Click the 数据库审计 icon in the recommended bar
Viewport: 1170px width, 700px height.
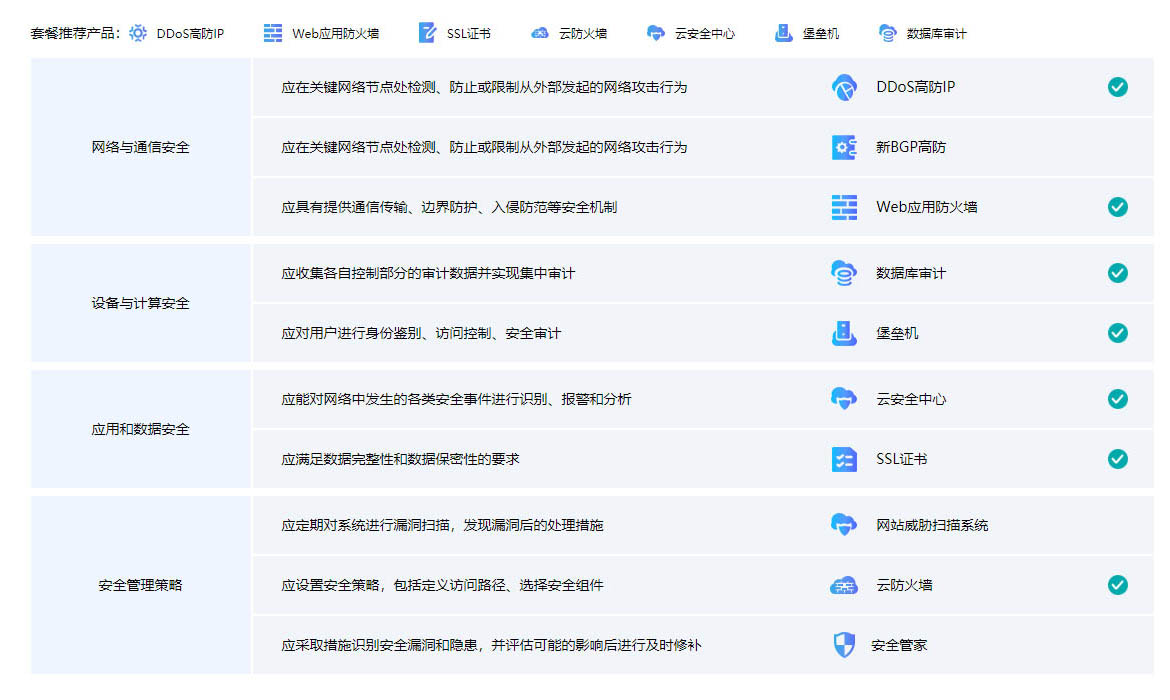pos(887,33)
